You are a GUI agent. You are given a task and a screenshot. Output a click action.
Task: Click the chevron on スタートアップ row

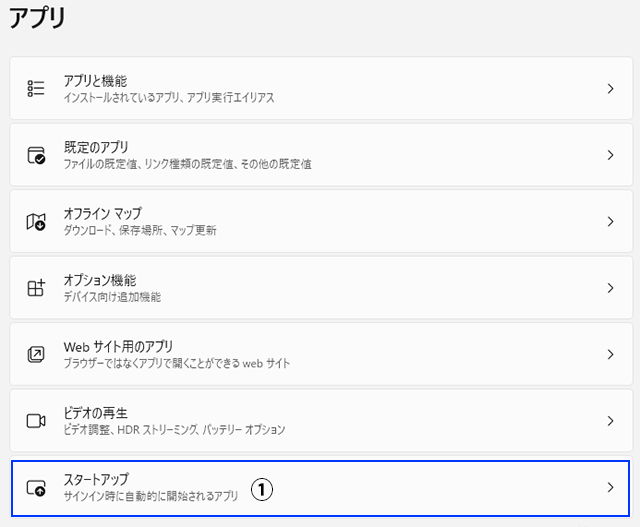[610, 488]
